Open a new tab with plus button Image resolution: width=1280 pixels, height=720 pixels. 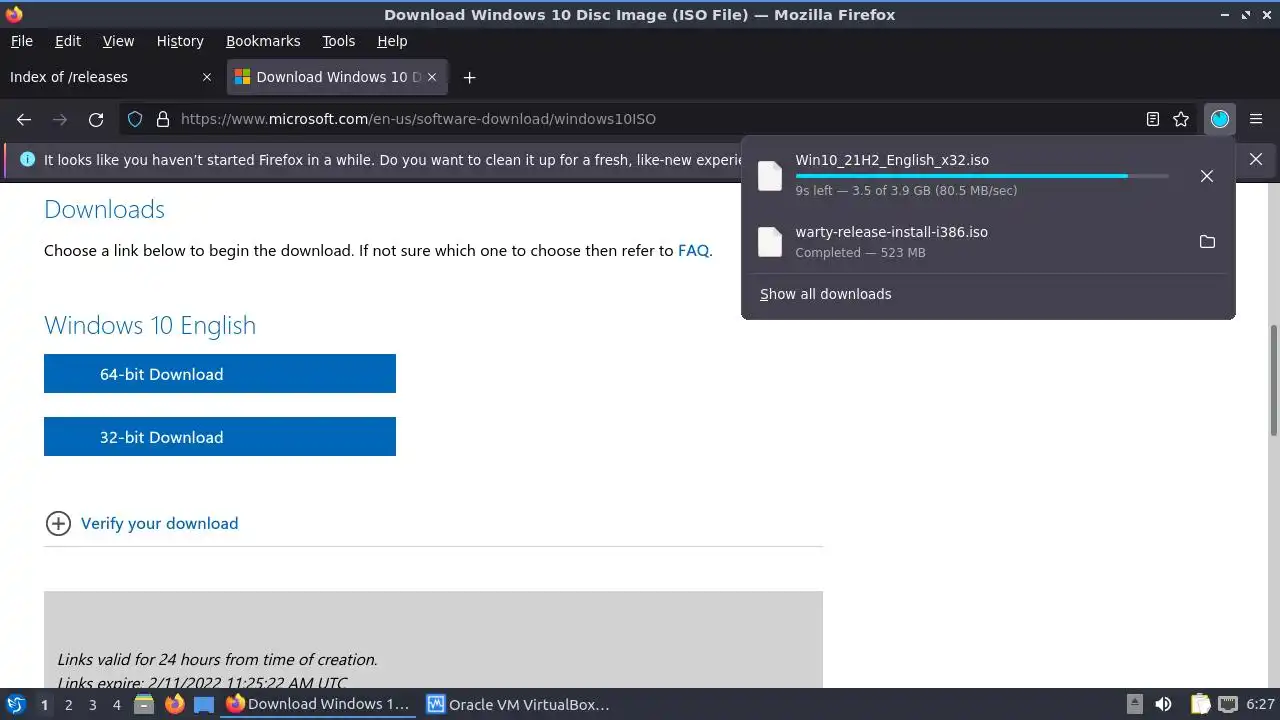tap(469, 77)
